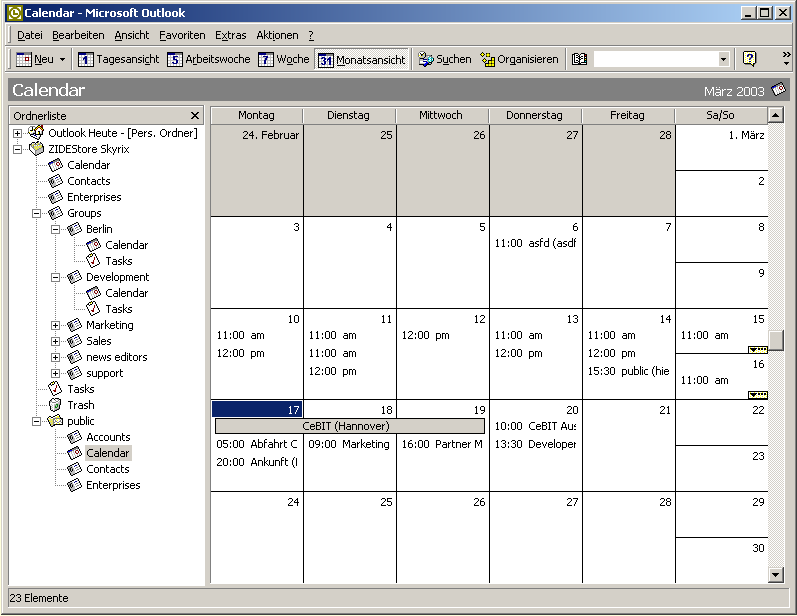Open the ? help menu
Image resolution: width=797 pixels, height=616 pixels.
pyautogui.click(x=311, y=35)
